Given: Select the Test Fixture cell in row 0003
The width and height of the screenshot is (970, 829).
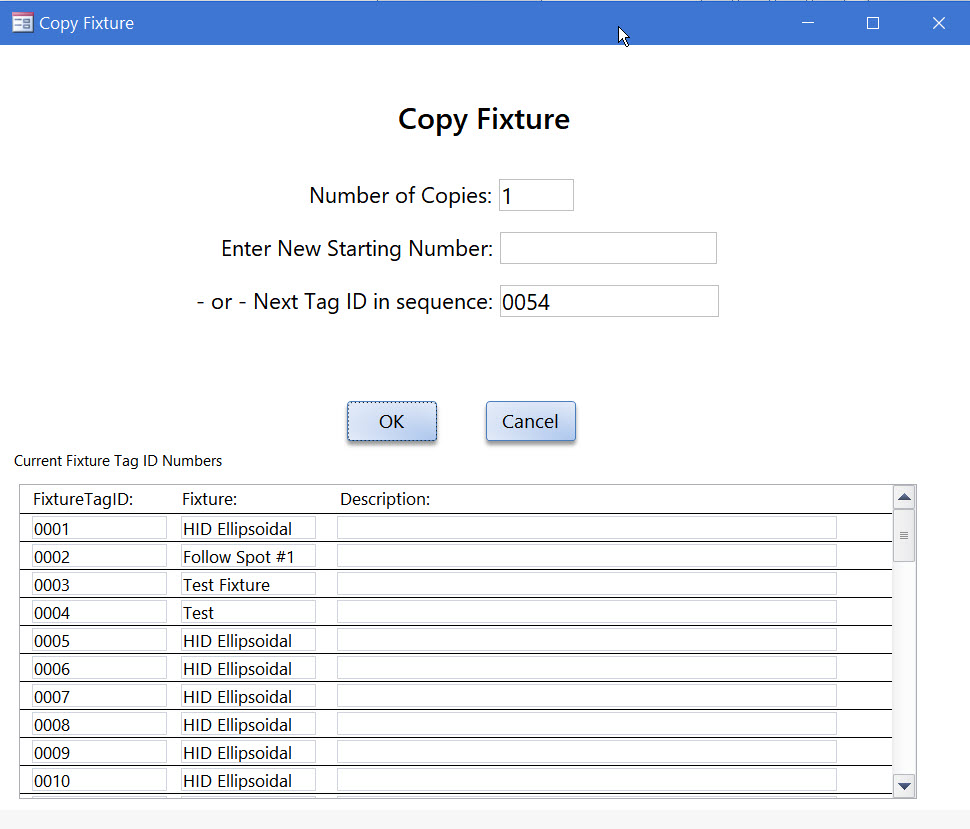Looking at the screenshot, I should click(248, 584).
